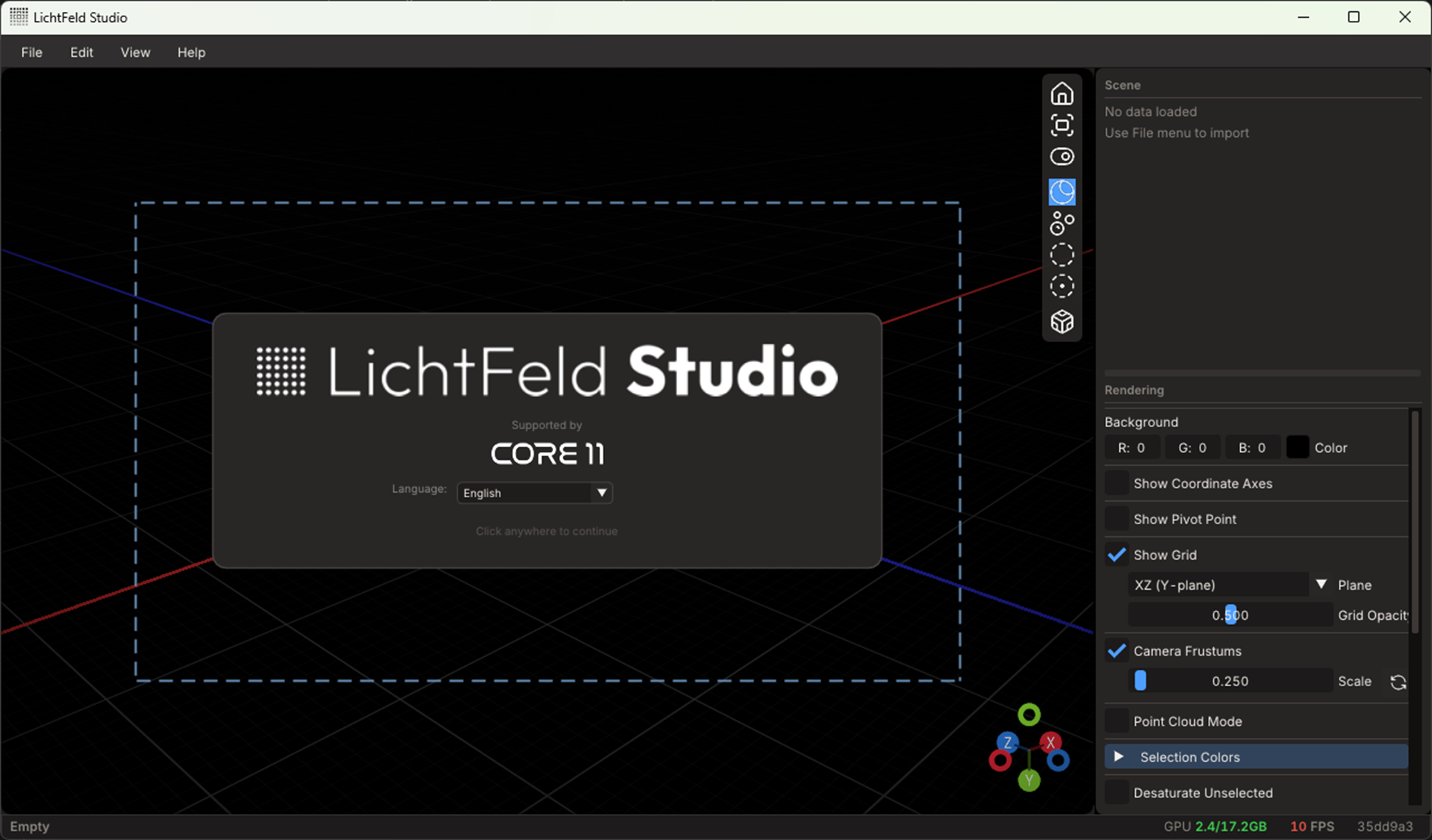The image size is (1432, 840).
Task: Open the Language dropdown showing English
Action: tap(535, 493)
